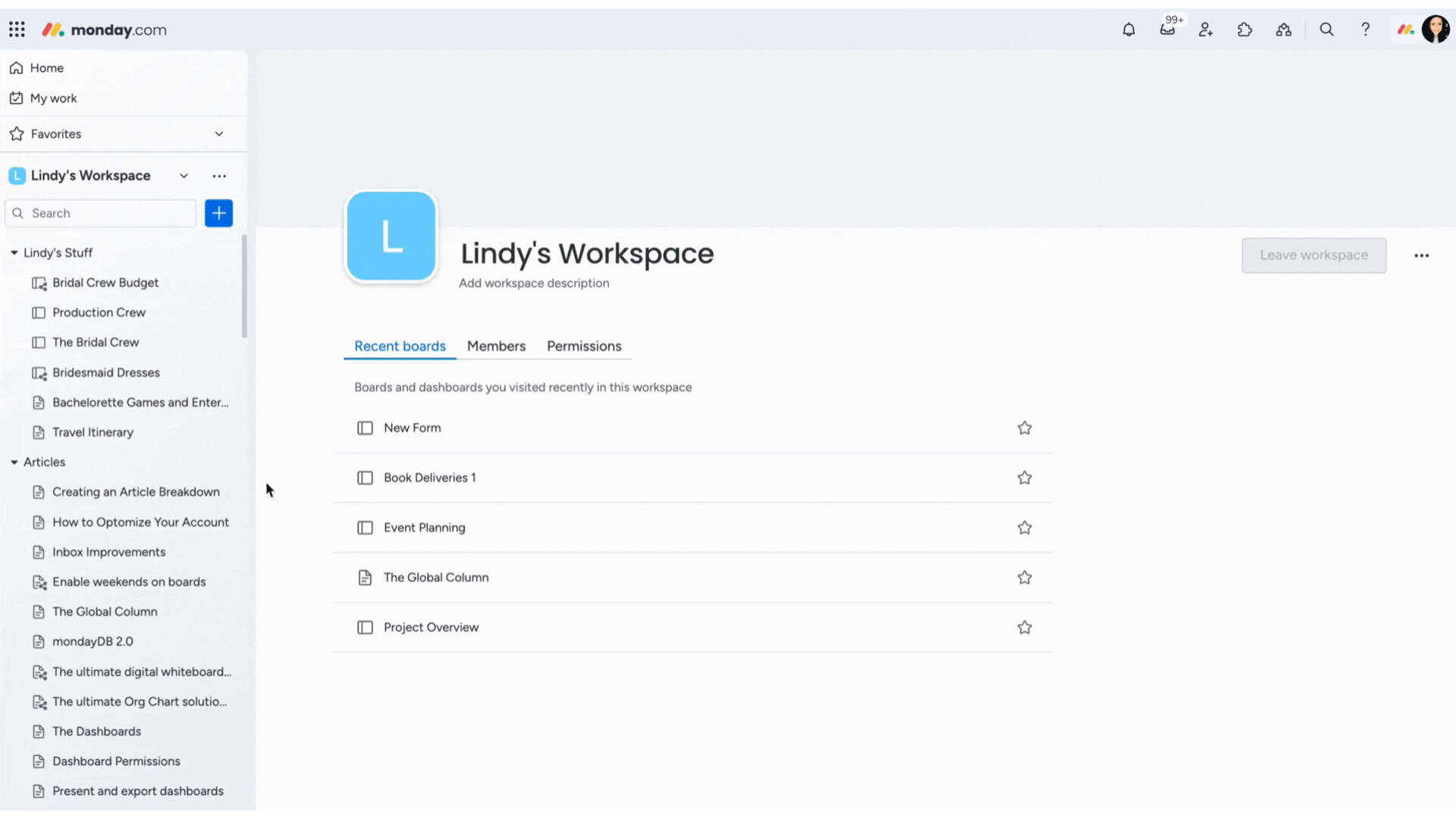
Task: Switch to the Members tab
Action: [496, 347]
